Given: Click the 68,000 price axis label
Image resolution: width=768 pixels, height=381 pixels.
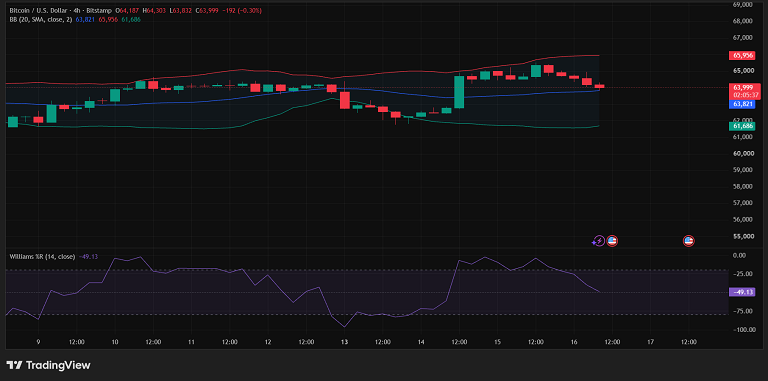Looking at the screenshot, I should click(x=744, y=21).
